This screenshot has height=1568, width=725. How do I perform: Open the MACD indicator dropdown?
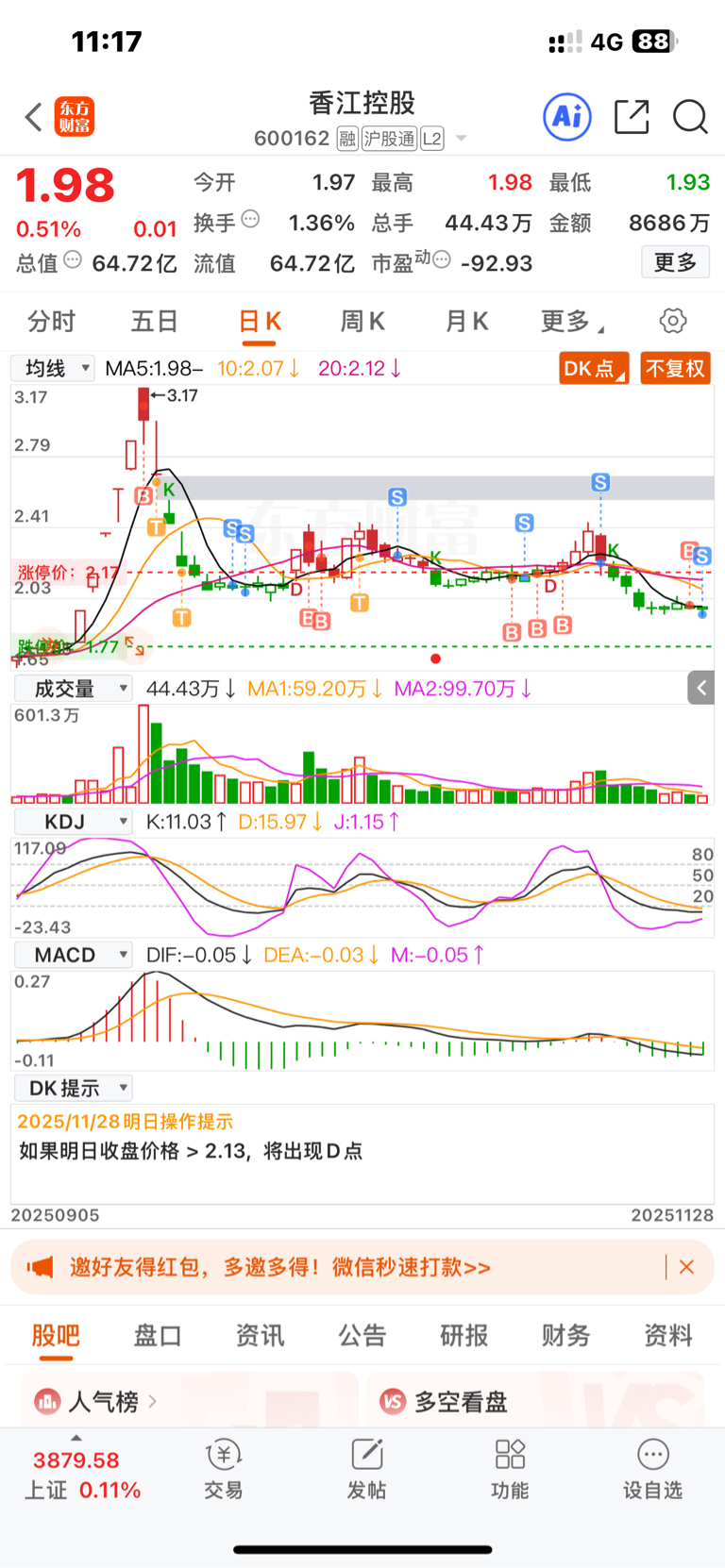point(72,955)
